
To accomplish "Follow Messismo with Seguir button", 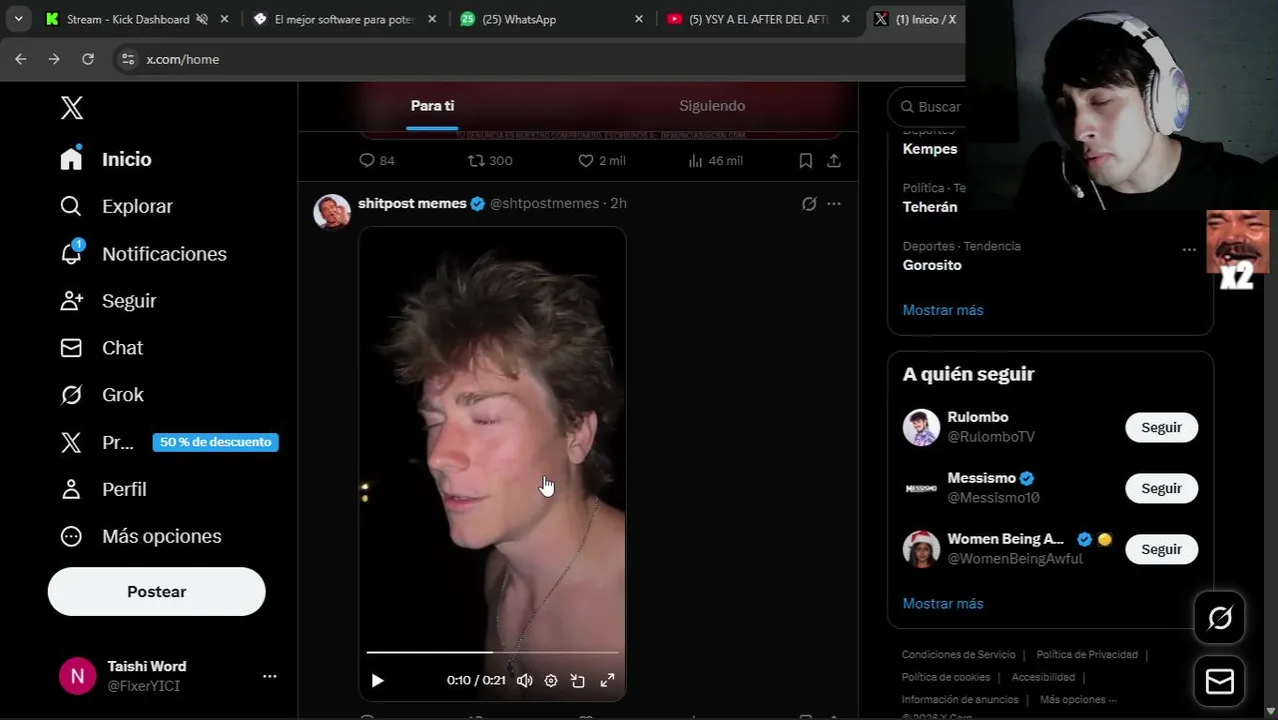I will [1161, 488].
